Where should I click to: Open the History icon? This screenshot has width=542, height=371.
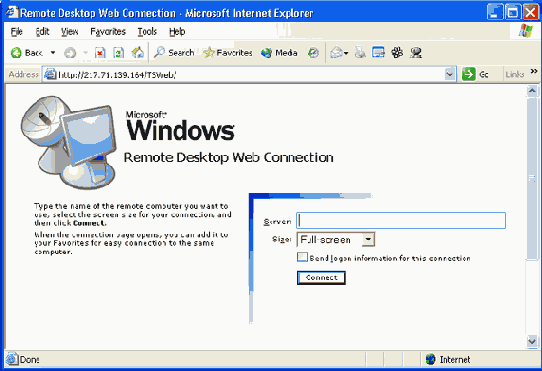pyautogui.click(x=313, y=53)
